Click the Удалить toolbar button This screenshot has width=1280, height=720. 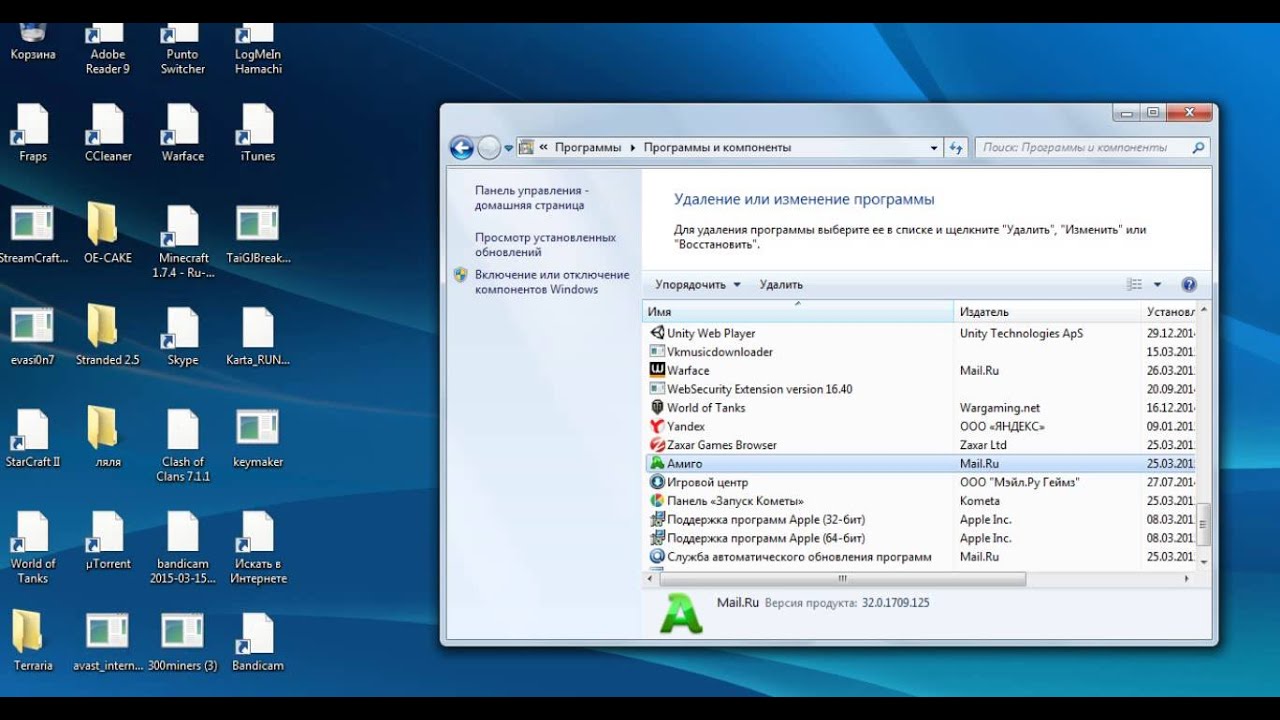(x=781, y=284)
